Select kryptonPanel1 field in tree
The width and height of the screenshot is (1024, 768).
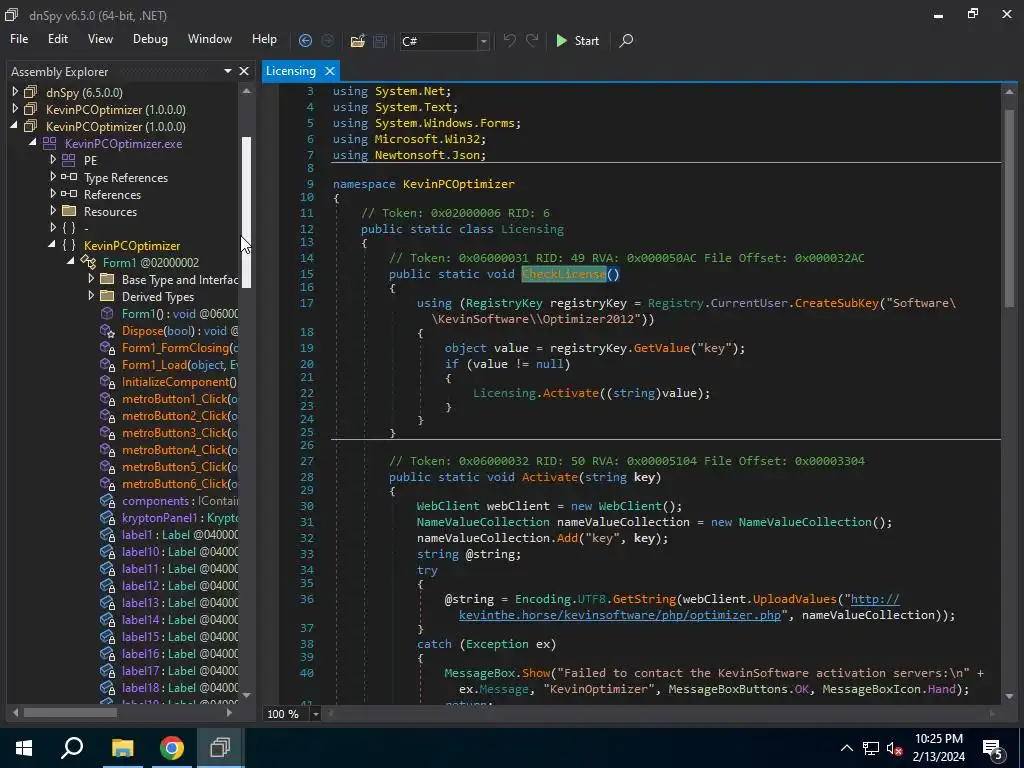point(180,517)
